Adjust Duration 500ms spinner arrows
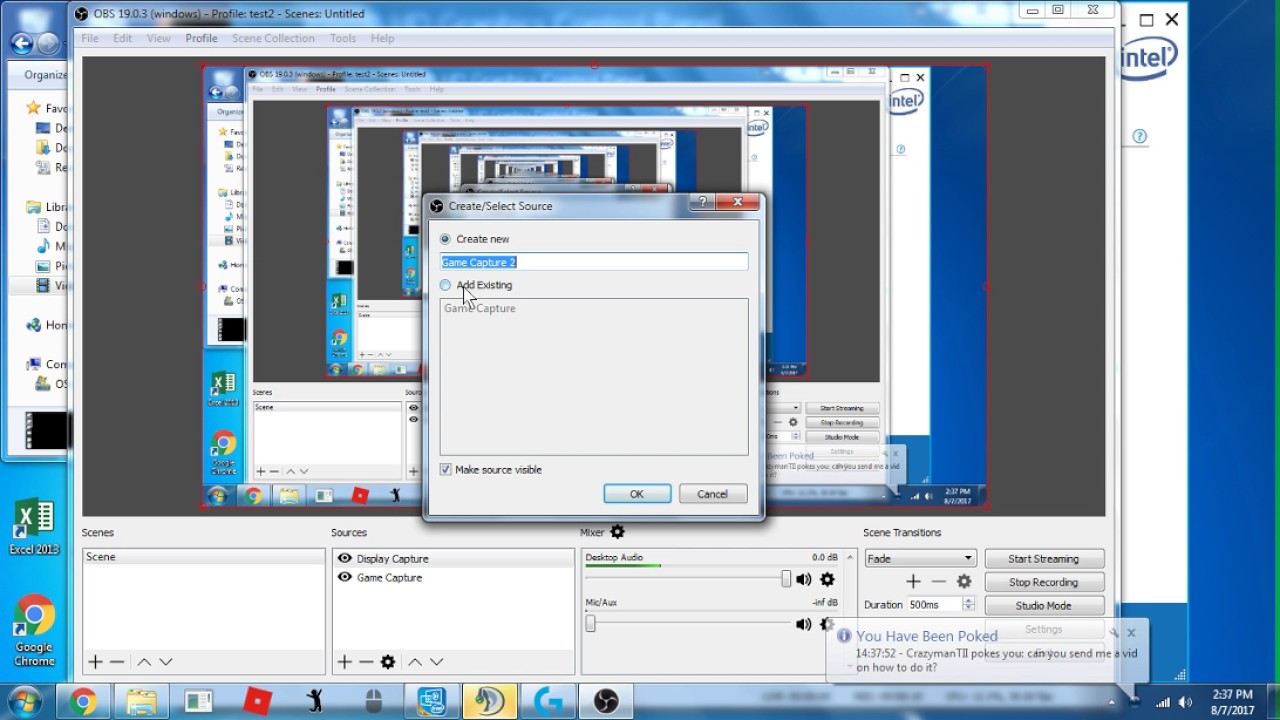This screenshot has width=1280, height=720. [x=968, y=604]
